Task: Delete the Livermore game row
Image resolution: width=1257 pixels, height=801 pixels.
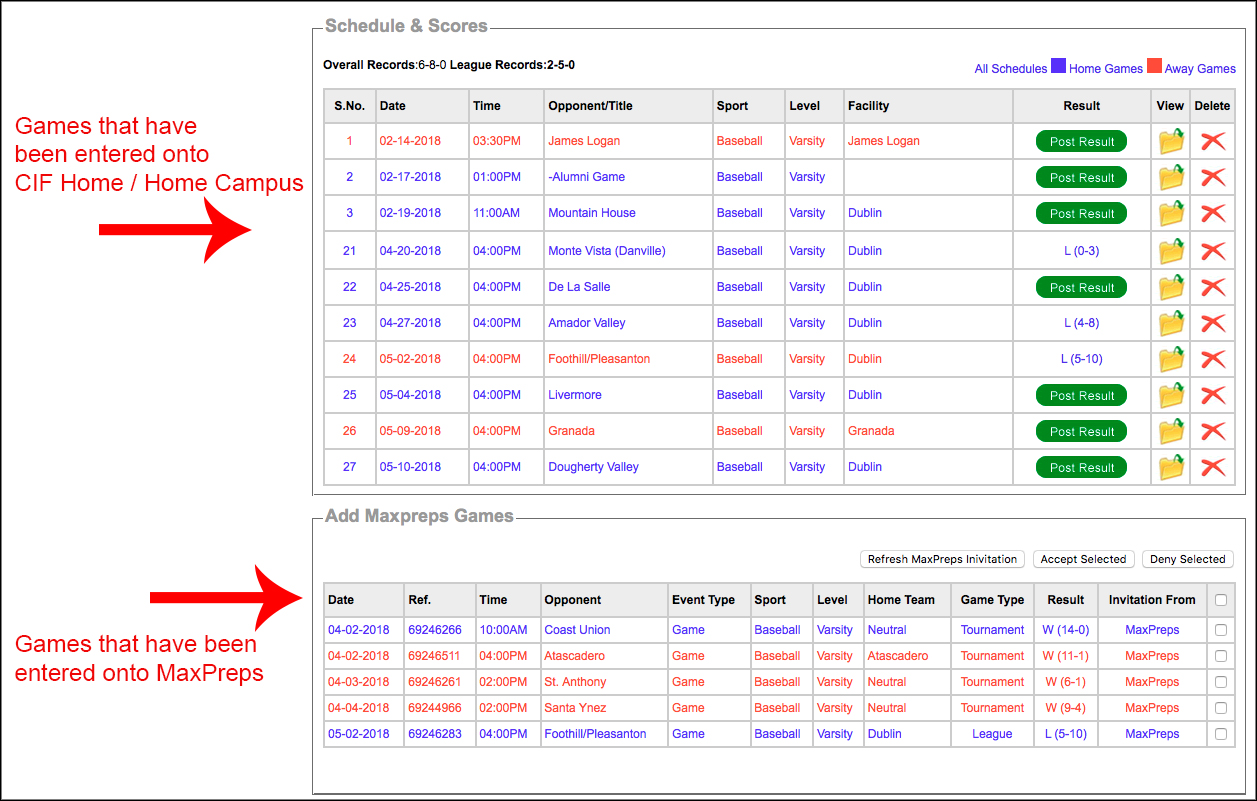Action: coord(1213,396)
